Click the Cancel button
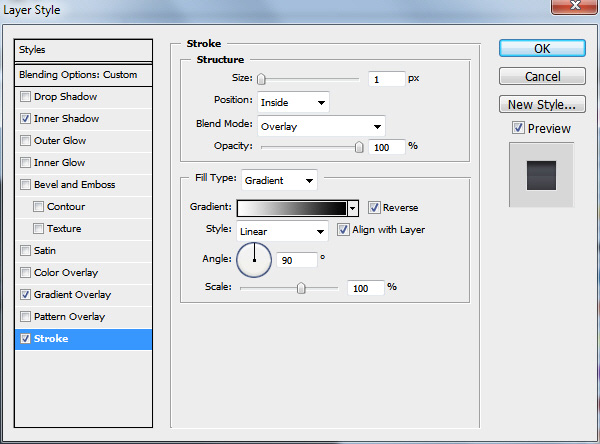Screen dimensions: 600x444 [542, 77]
